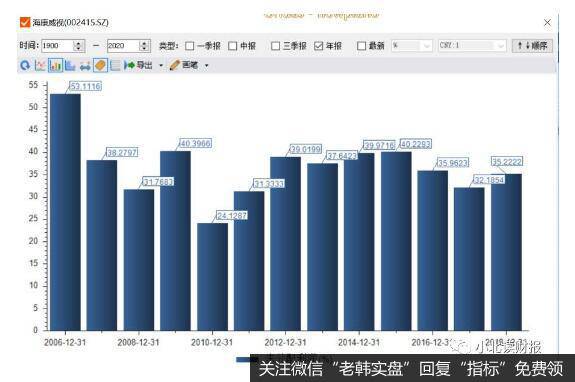This screenshot has height=382, width=575.
Task: Click the shortest bar labeled 24.1287
Action: click(x=212, y=277)
